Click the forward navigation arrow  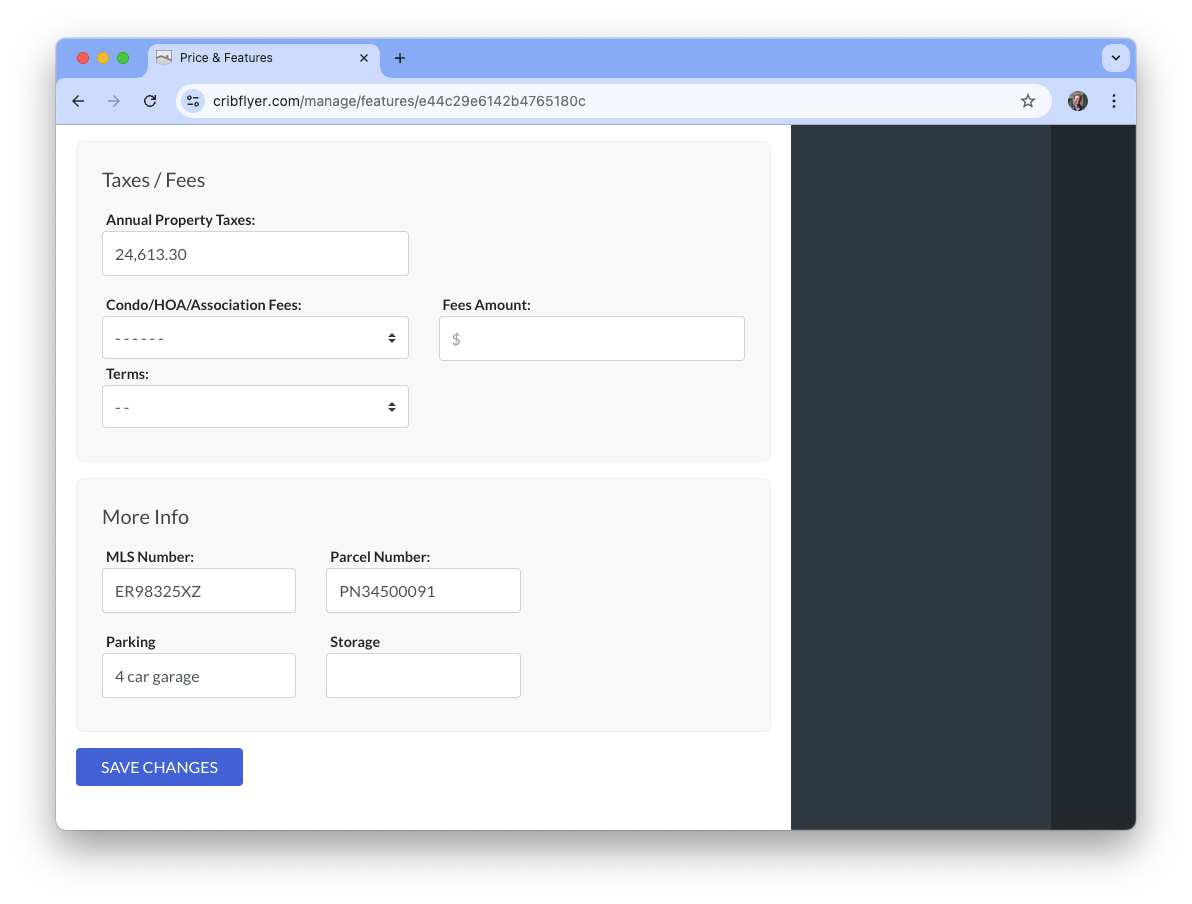pos(114,101)
